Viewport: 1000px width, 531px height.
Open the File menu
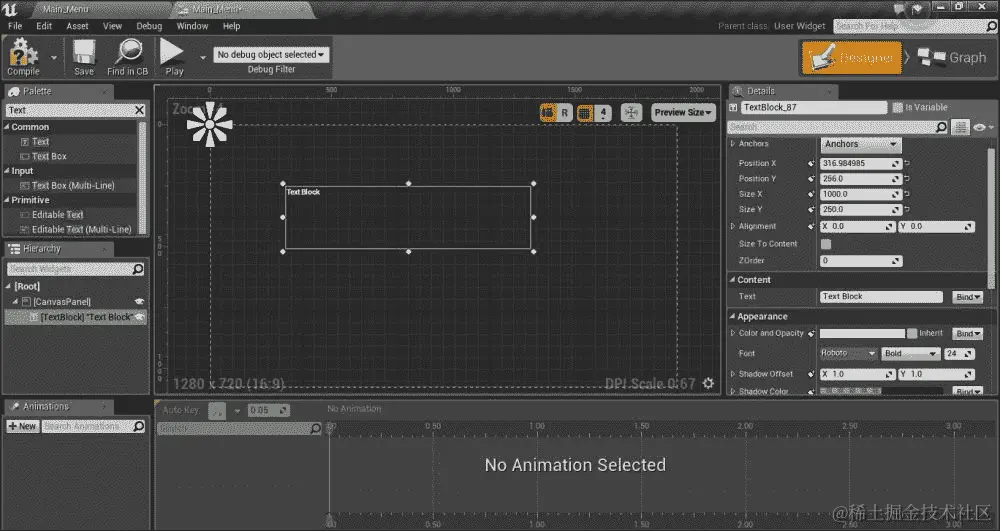point(15,26)
